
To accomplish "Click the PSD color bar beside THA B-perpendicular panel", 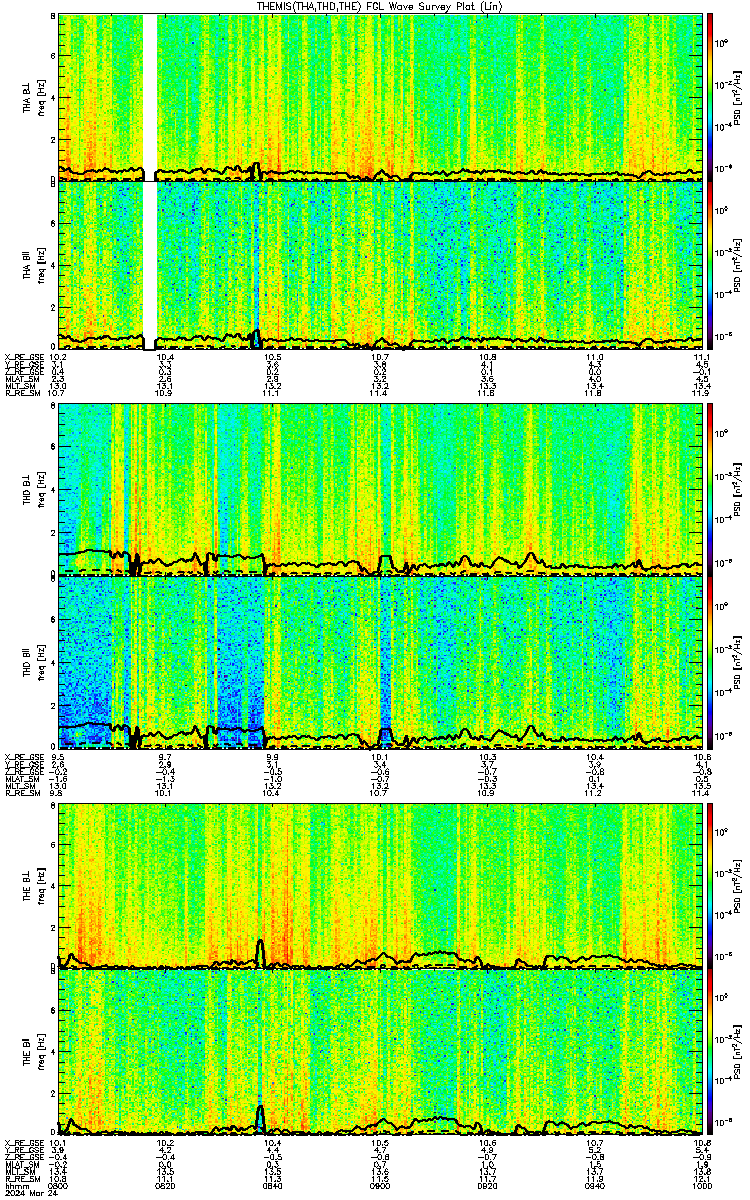I will [710, 97].
